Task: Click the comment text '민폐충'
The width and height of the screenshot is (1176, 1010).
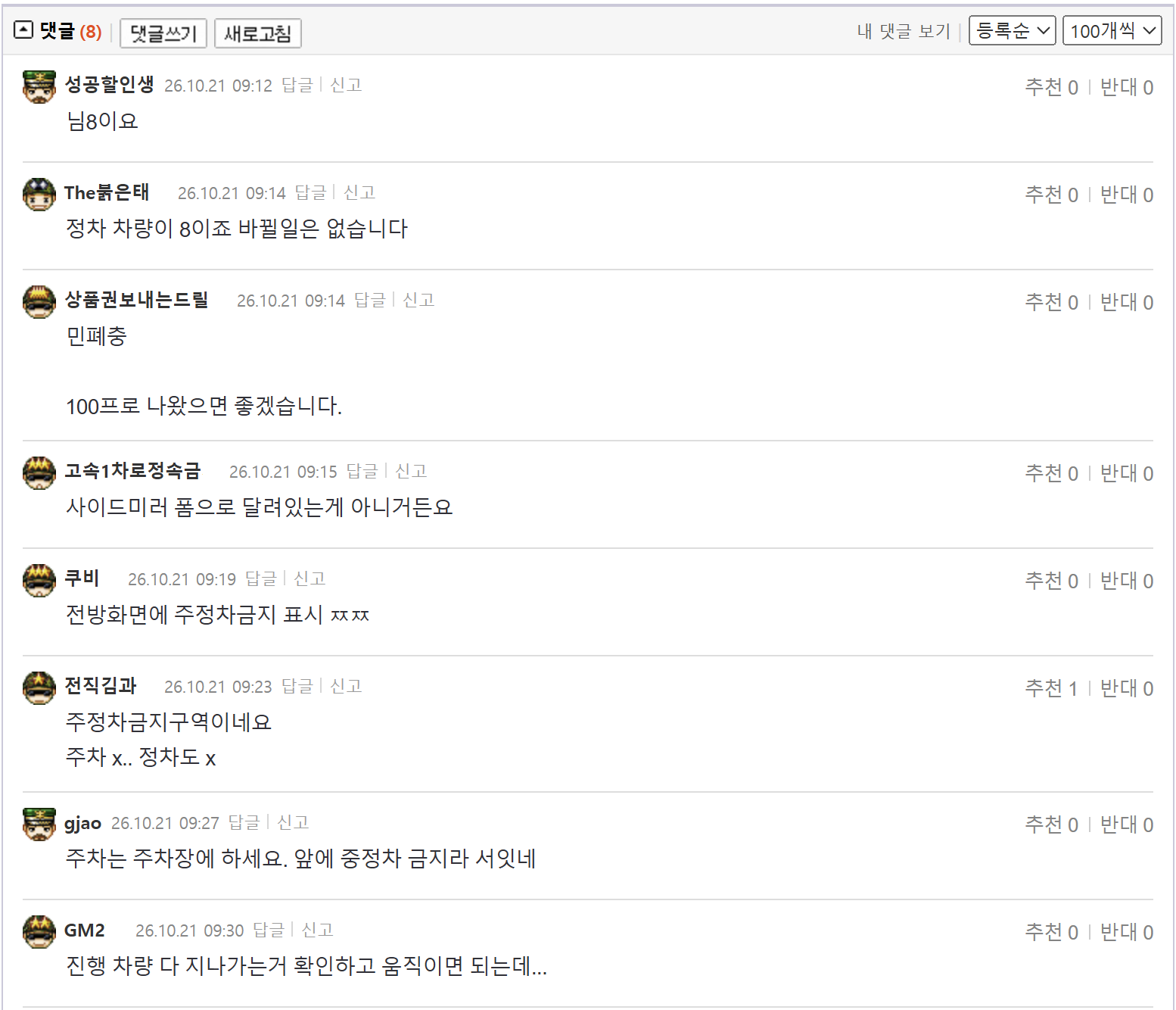Action: point(96,335)
